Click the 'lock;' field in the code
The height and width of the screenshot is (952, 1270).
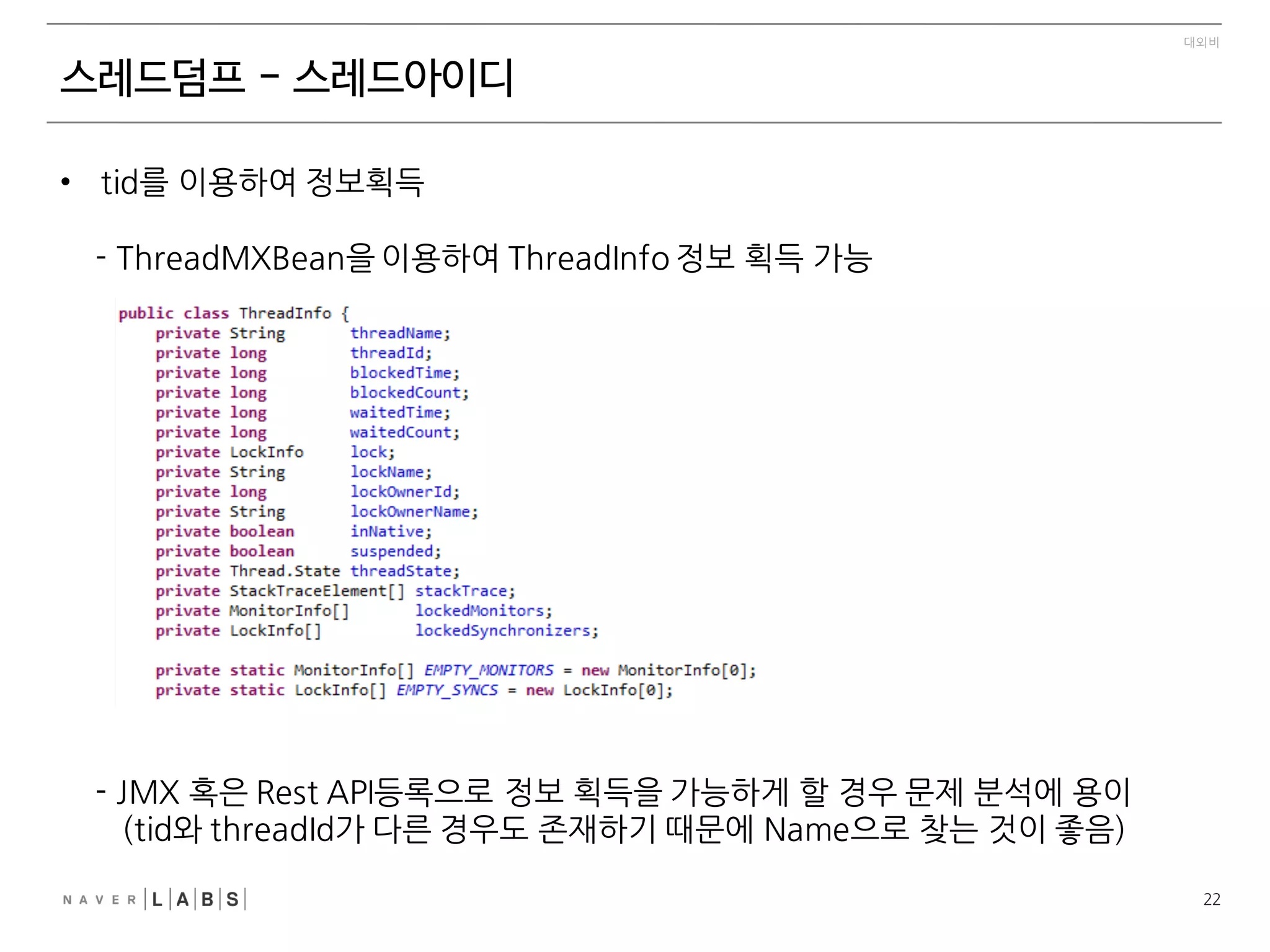point(372,452)
